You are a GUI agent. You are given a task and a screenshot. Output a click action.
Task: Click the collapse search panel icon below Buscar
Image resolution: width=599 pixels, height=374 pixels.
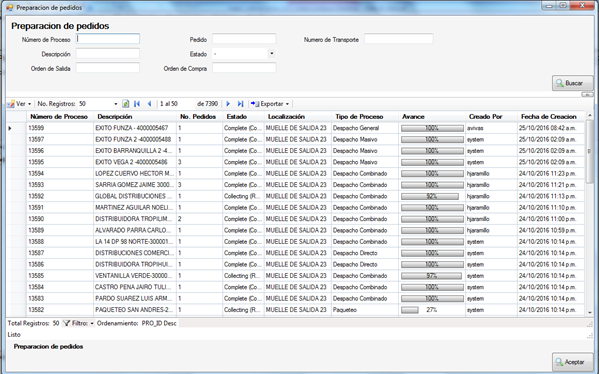(x=587, y=94)
